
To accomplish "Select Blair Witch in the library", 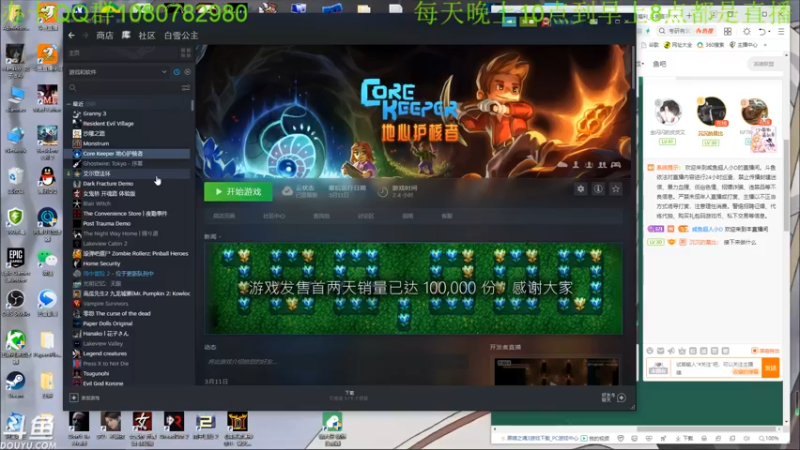I will 96,204.
